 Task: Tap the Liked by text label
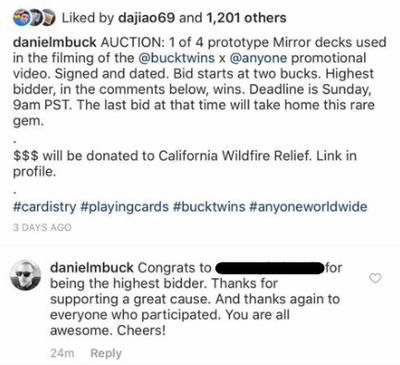(88, 18)
